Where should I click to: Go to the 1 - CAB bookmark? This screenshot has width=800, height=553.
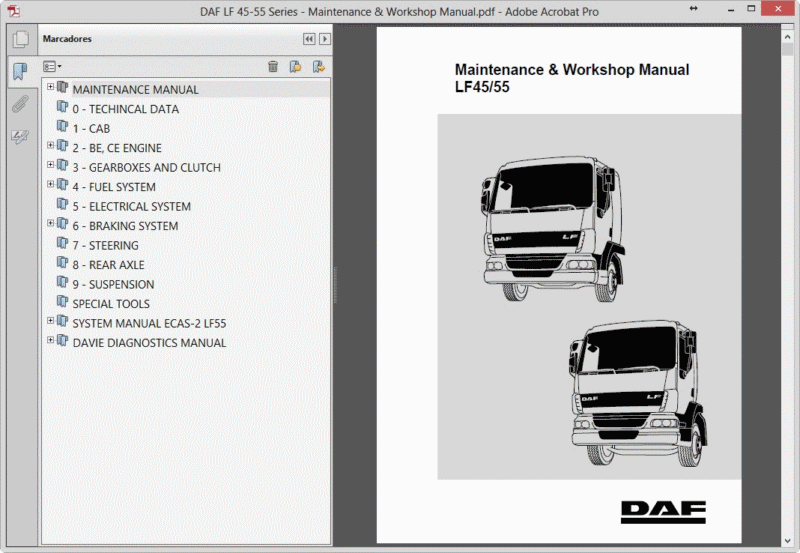tap(91, 129)
